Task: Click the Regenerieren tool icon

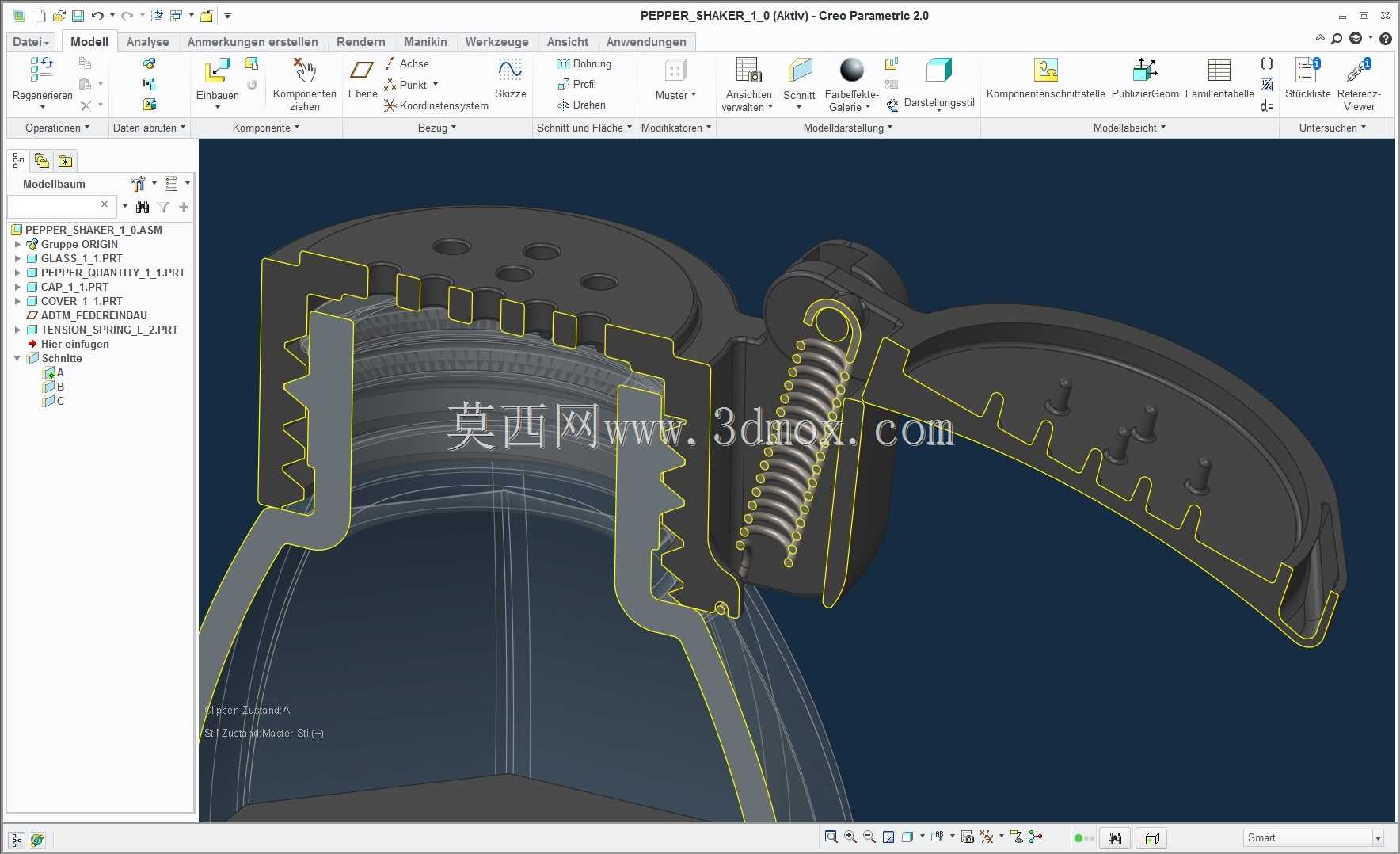Action: 42,70
